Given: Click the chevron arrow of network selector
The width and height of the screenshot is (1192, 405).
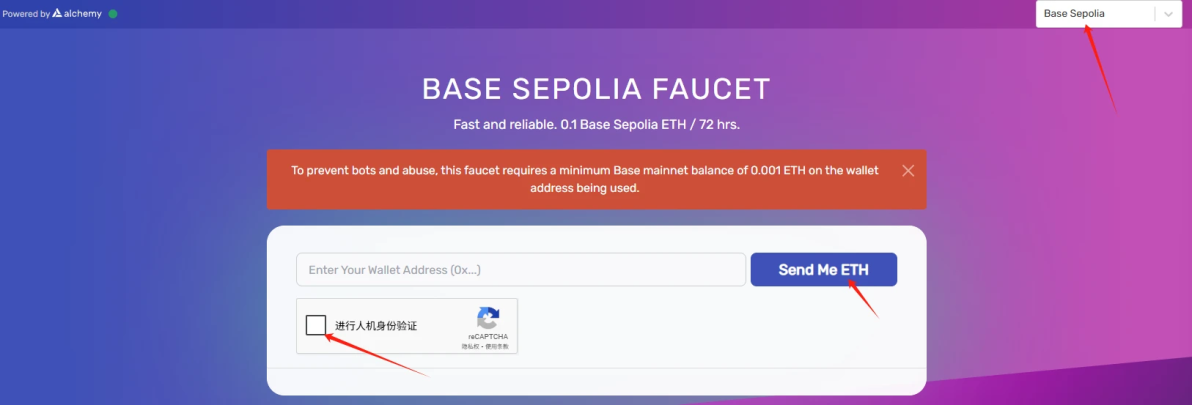Looking at the screenshot, I should coord(1168,14).
